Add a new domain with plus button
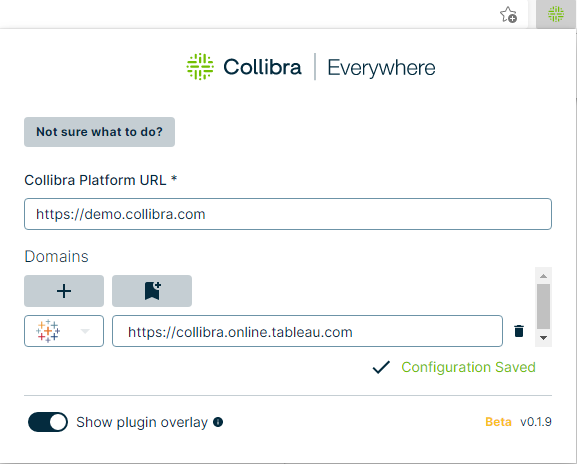The image size is (577, 464). (x=64, y=291)
